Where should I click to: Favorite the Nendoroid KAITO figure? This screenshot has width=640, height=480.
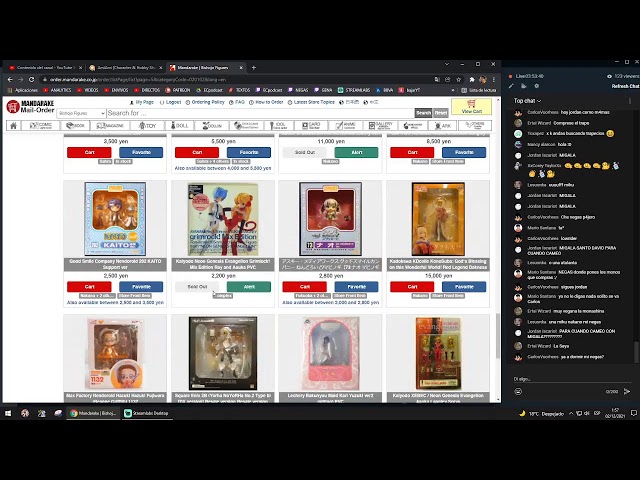(141, 287)
